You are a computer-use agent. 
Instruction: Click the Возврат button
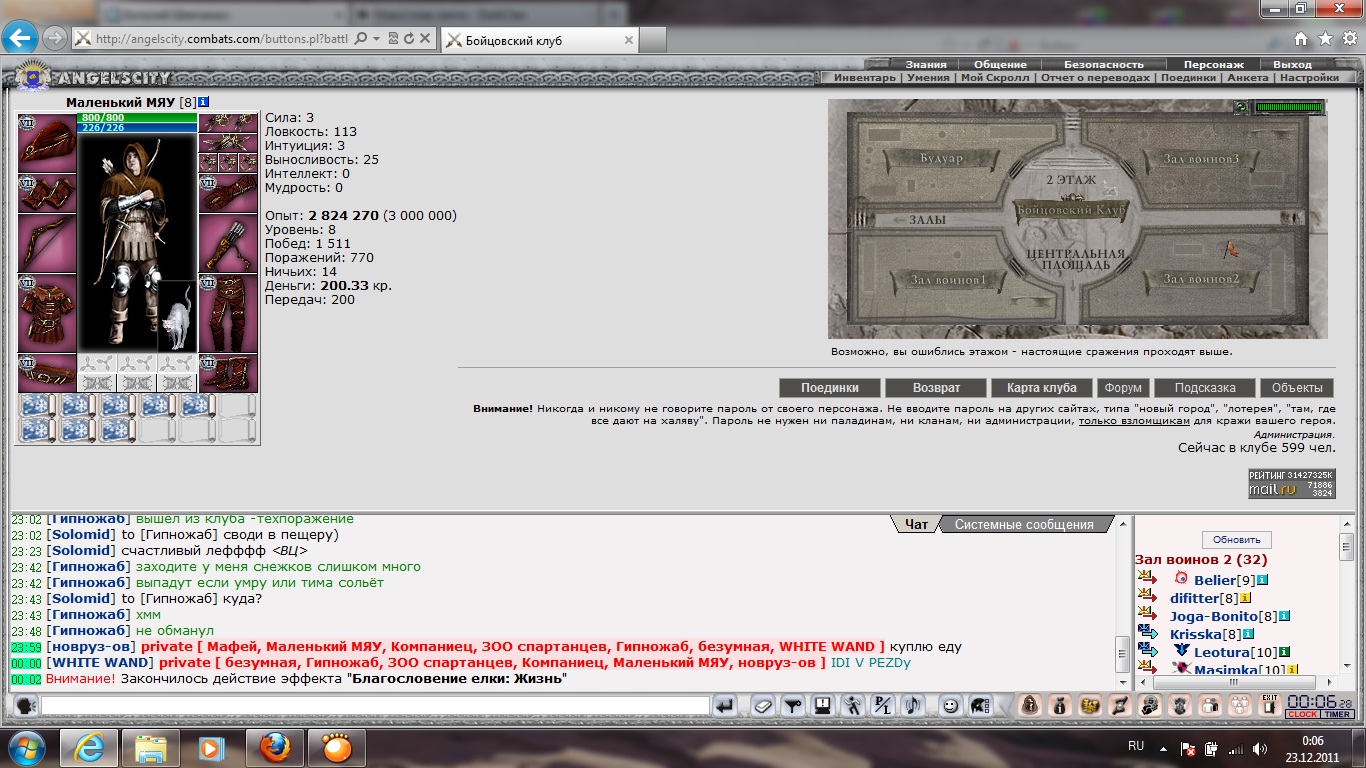pyautogui.click(x=936, y=388)
